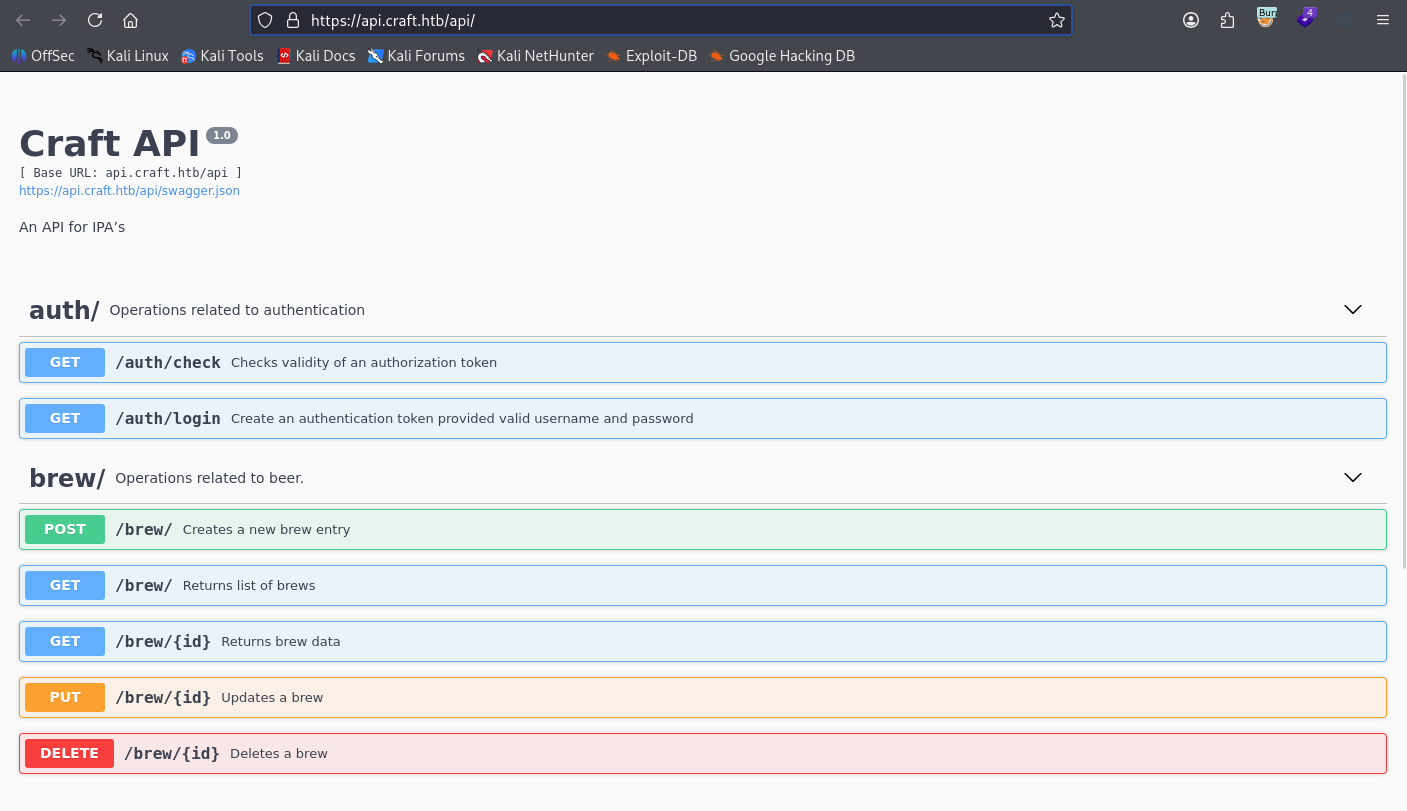Click the brew/ section heading
Screen dimensions: 1407x811
coord(67,478)
